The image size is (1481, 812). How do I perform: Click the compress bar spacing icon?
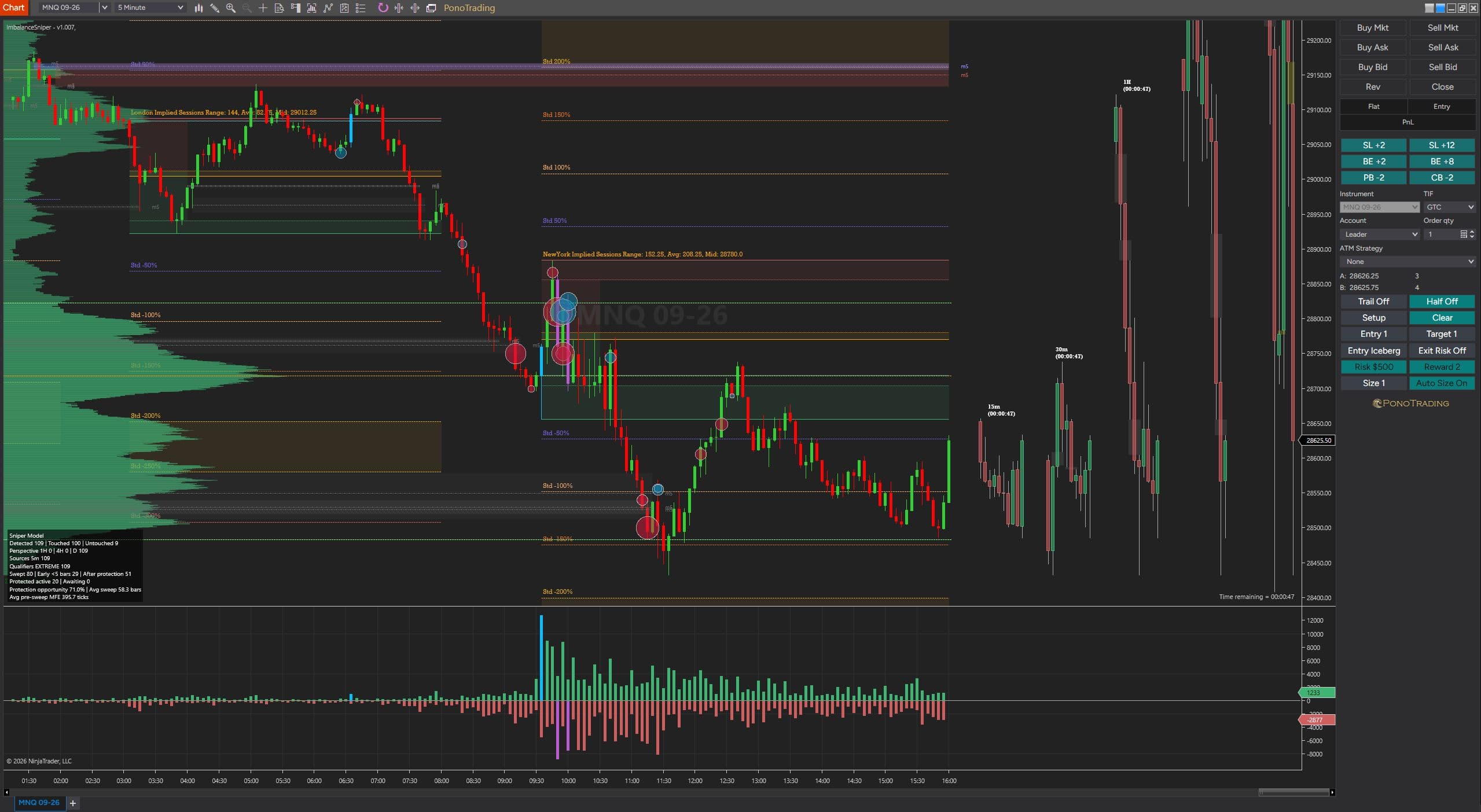pos(399,8)
